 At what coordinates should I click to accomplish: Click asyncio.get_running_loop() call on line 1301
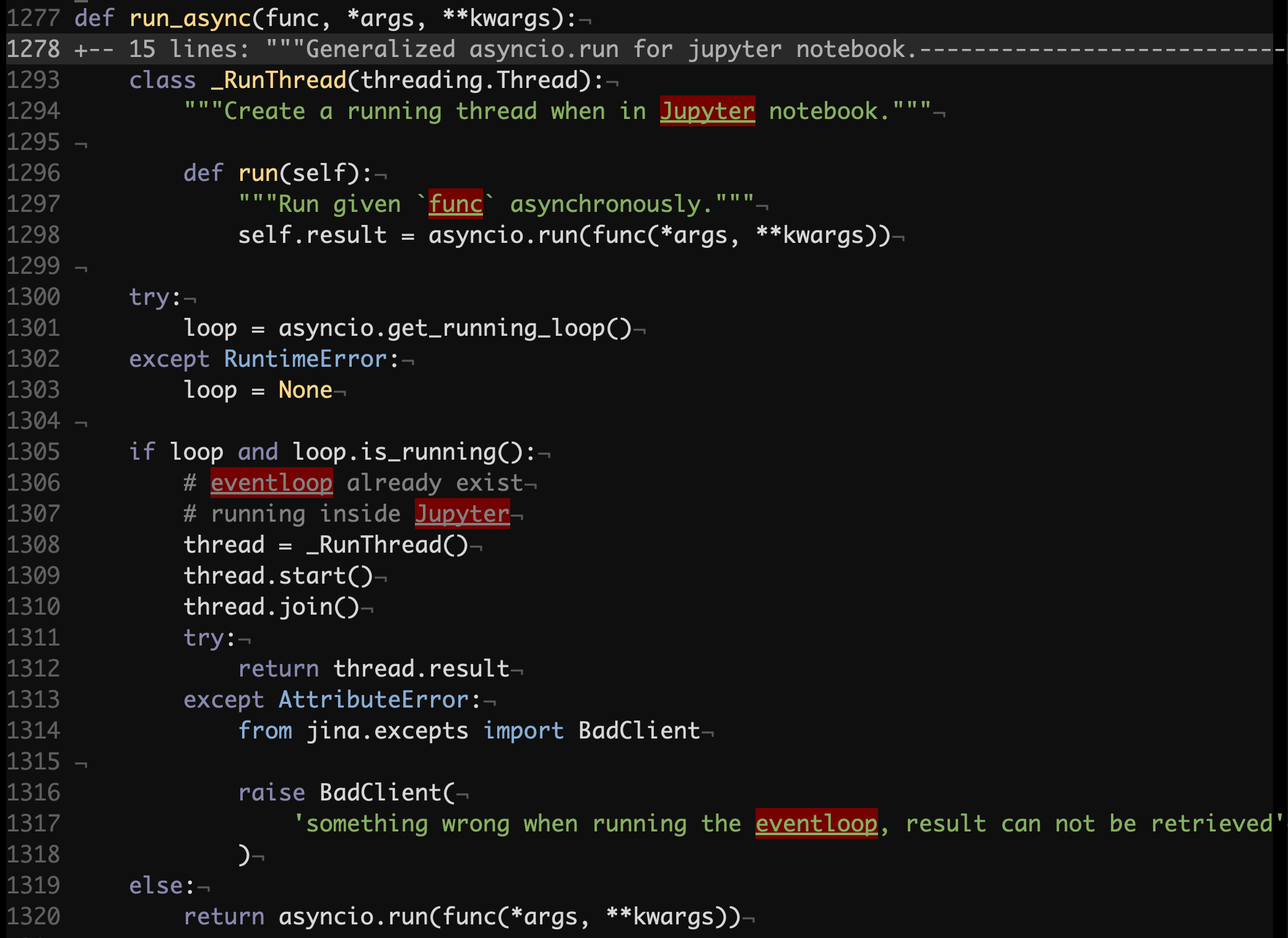[455, 328]
